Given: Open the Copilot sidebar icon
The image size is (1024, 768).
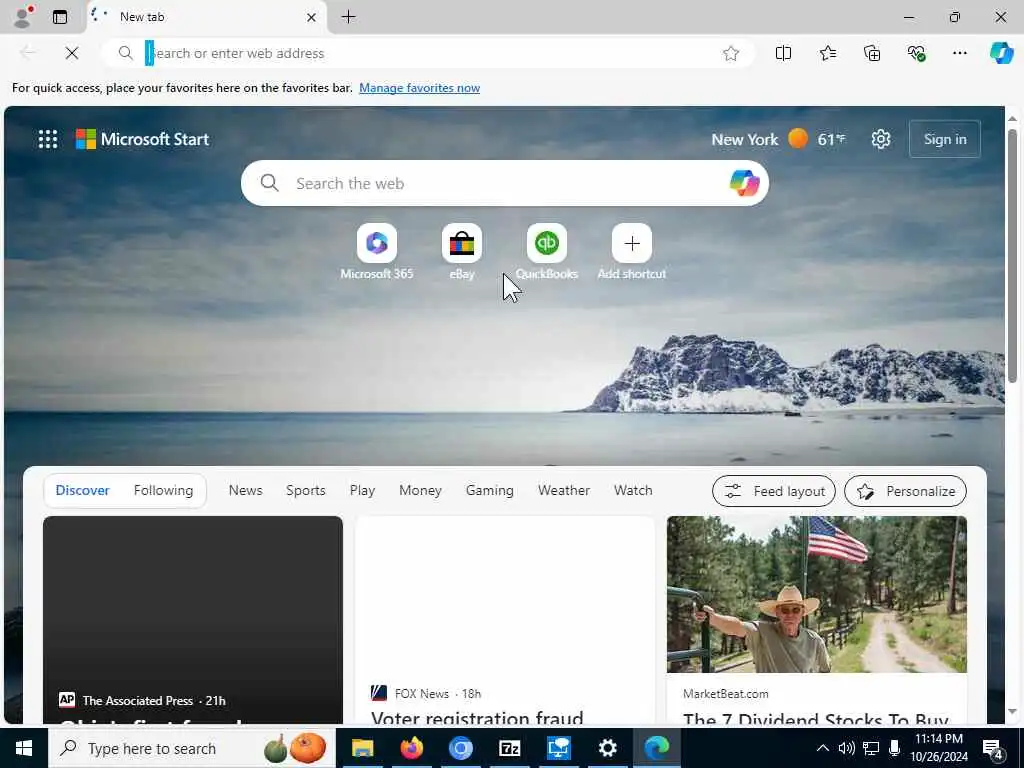Looking at the screenshot, I should (1001, 53).
